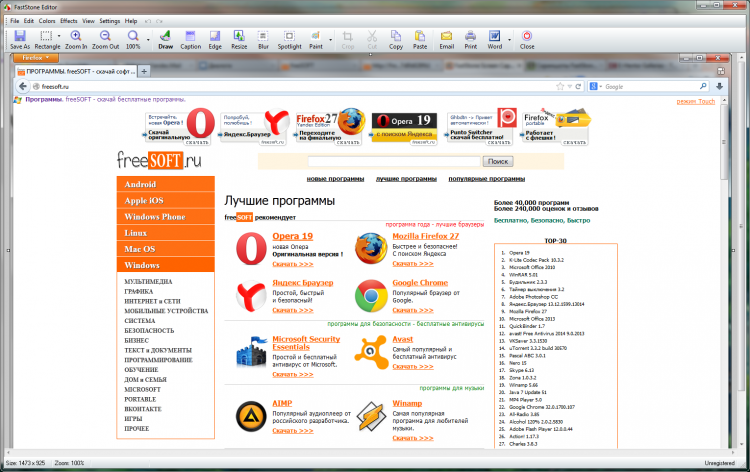
Task: Select the freeSOFT browser tab
Action: point(76,71)
